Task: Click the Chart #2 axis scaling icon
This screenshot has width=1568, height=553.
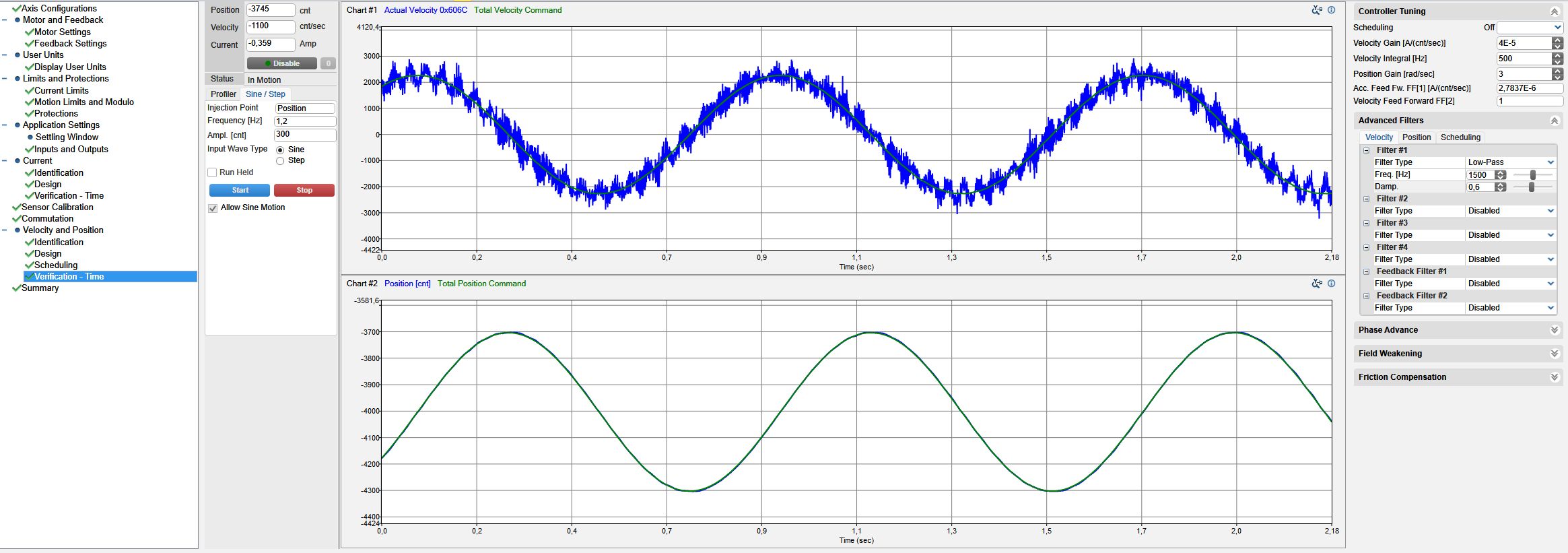Action: 1317,284
